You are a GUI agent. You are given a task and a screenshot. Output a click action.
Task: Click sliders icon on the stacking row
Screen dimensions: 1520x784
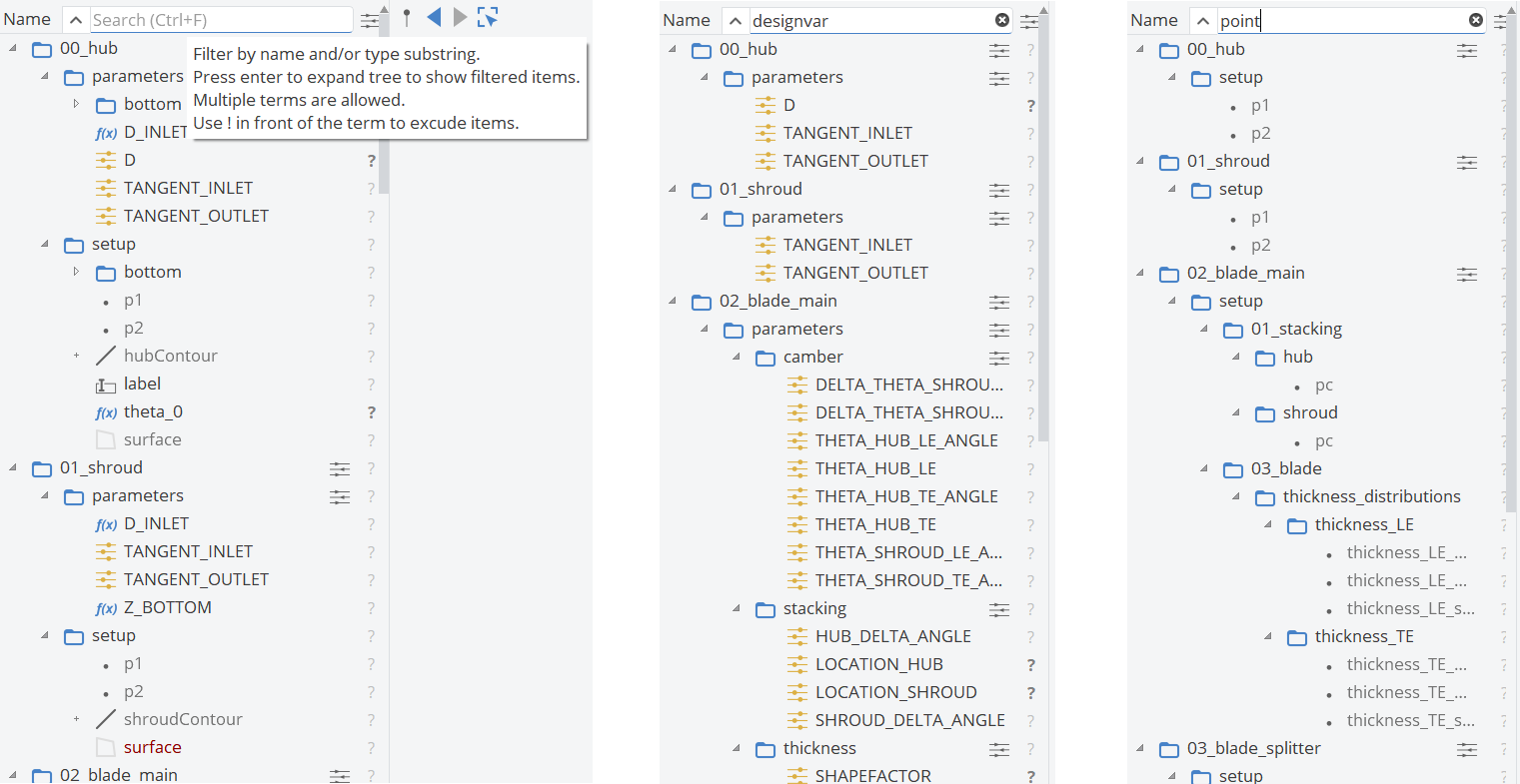(x=999, y=609)
